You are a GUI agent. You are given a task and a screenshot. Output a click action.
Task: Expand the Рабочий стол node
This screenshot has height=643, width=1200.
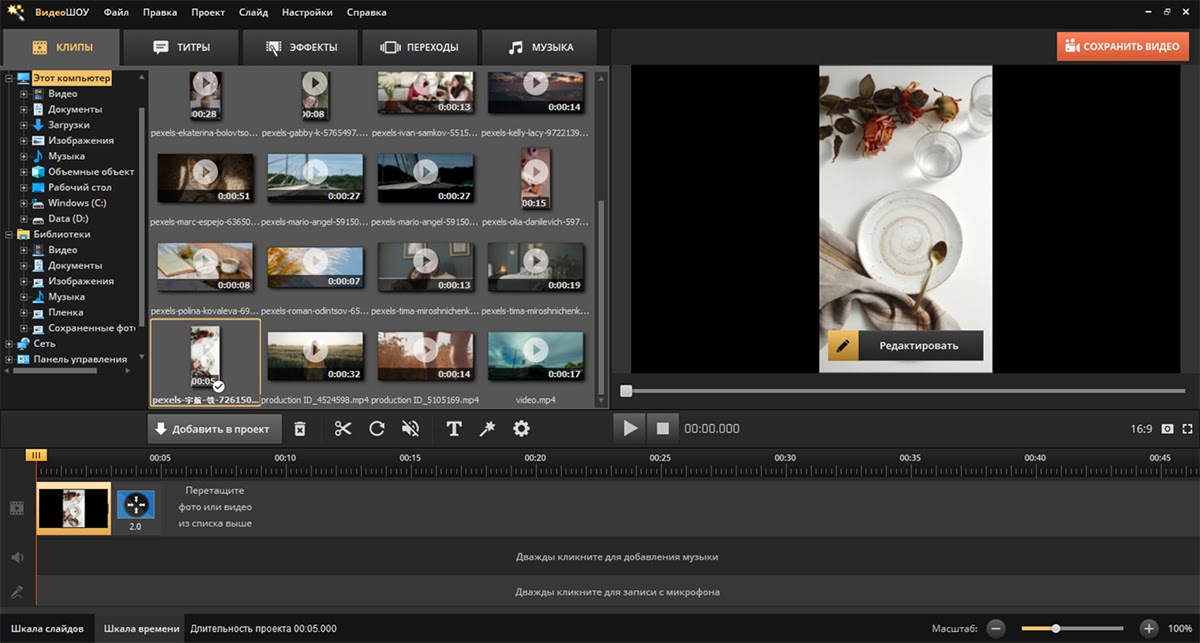(x=24, y=187)
